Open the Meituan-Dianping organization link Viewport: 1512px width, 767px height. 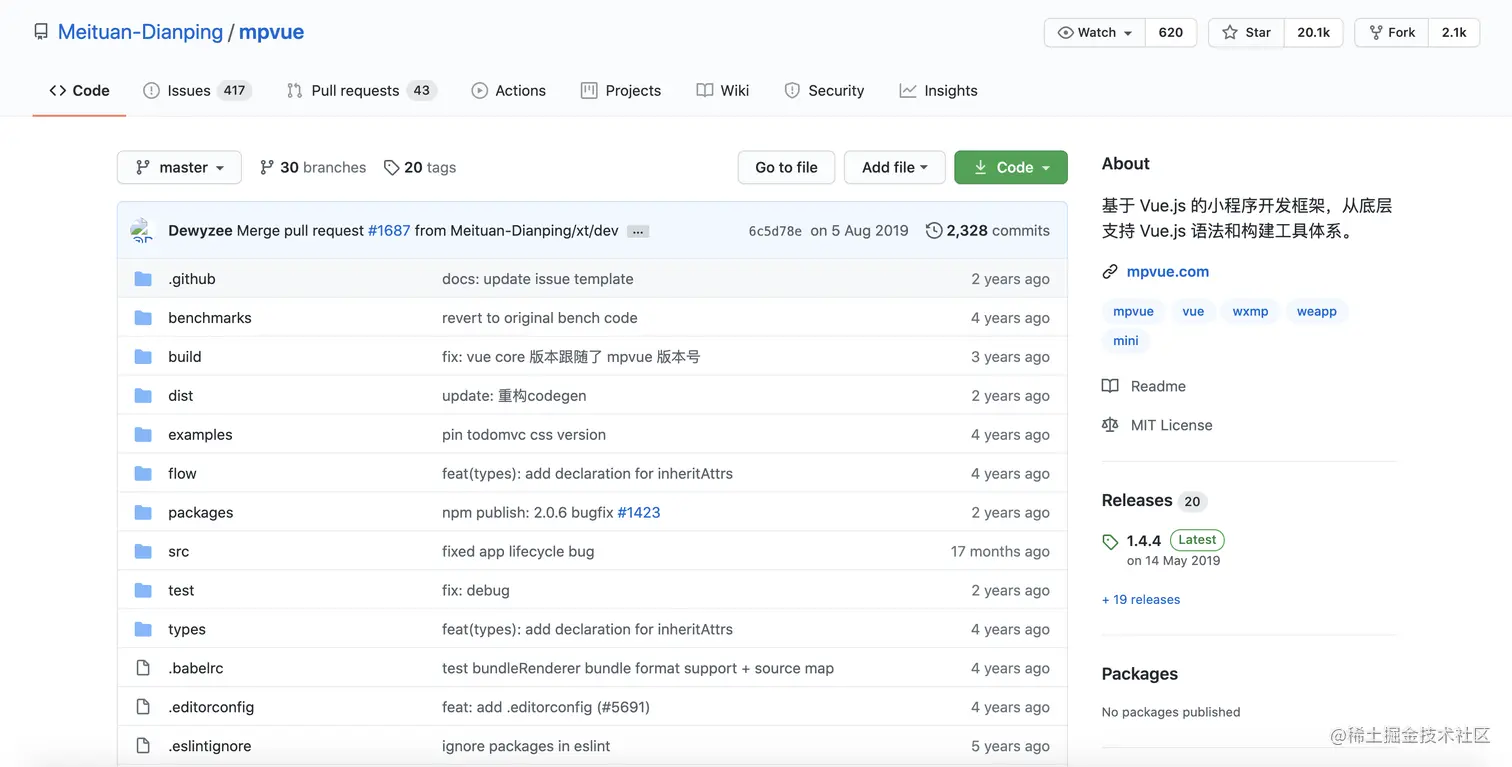click(x=140, y=32)
